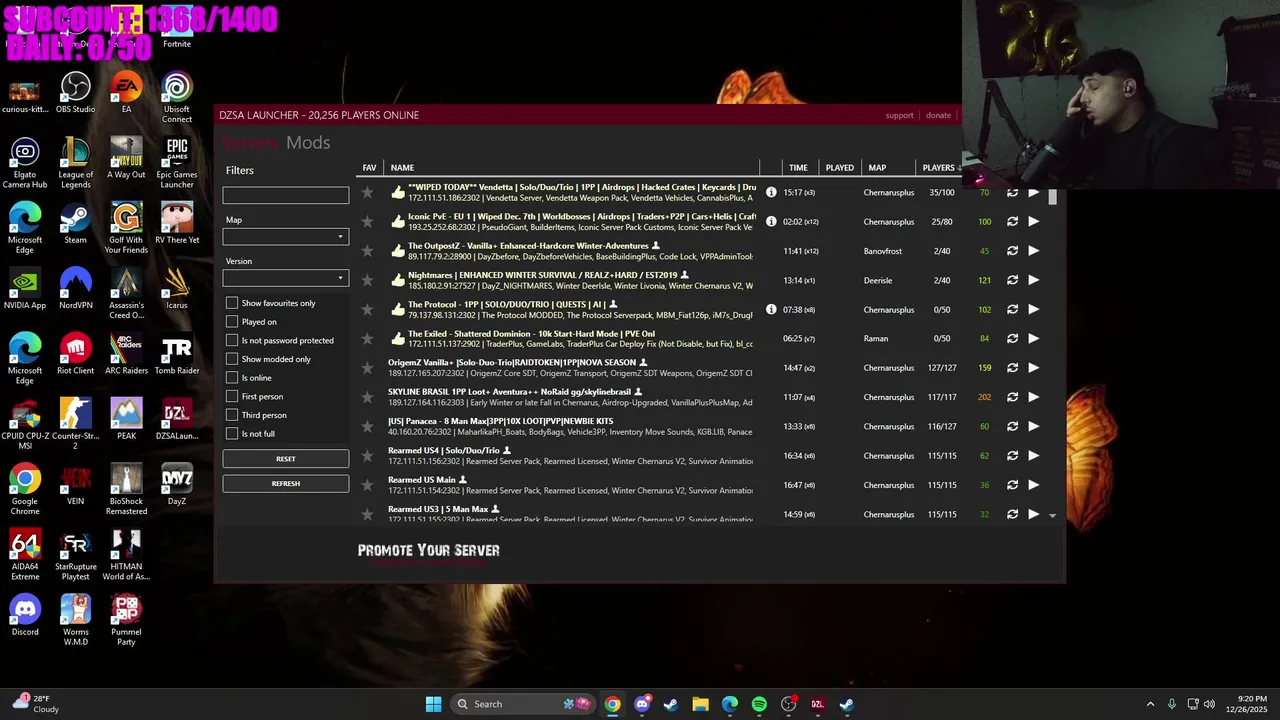Add OrigemZ Vanilla+ server to favourites

(367, 368)
